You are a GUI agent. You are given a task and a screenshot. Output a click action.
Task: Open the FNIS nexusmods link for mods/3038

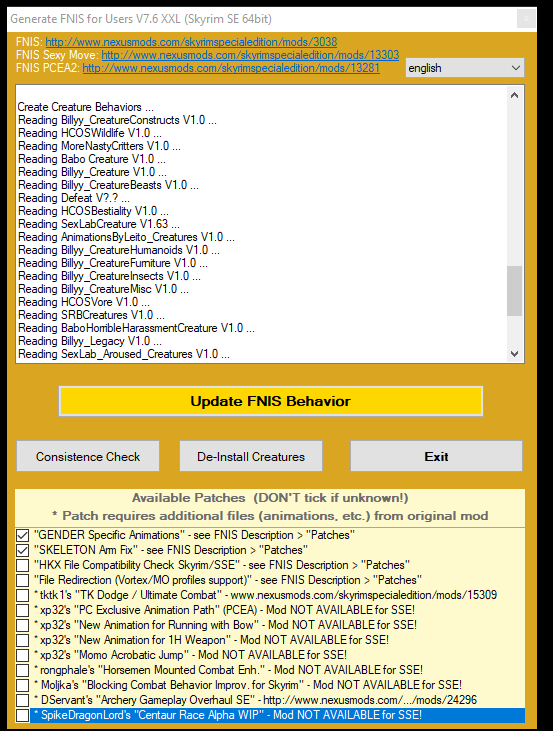point(191,42)
